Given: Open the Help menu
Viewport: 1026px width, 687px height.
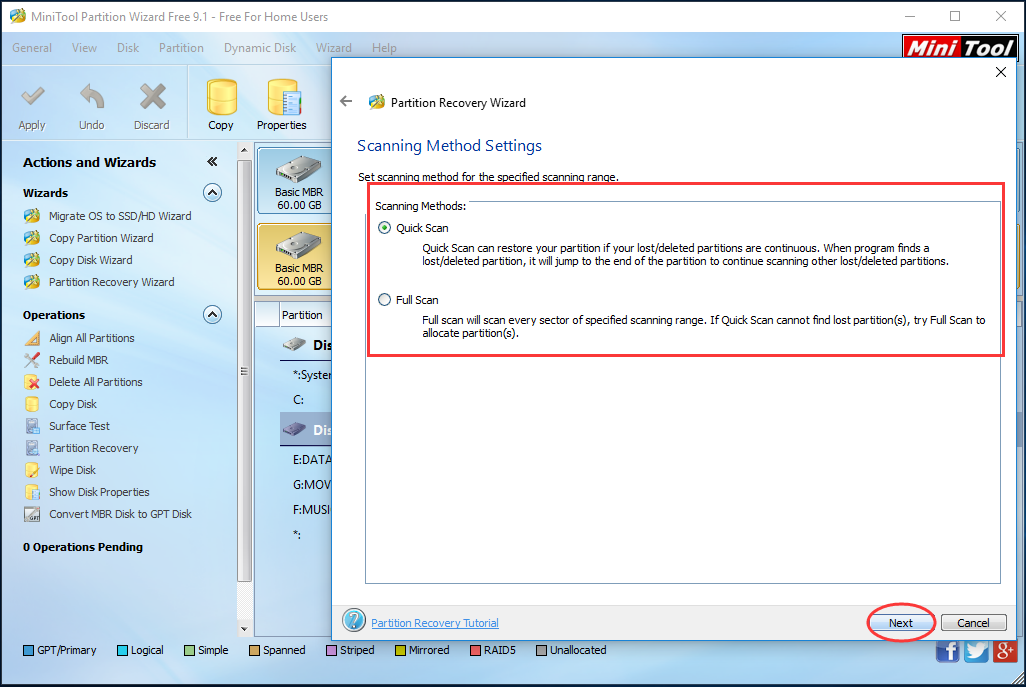Looking at the screenshot, I should click(x=384, y=48).
